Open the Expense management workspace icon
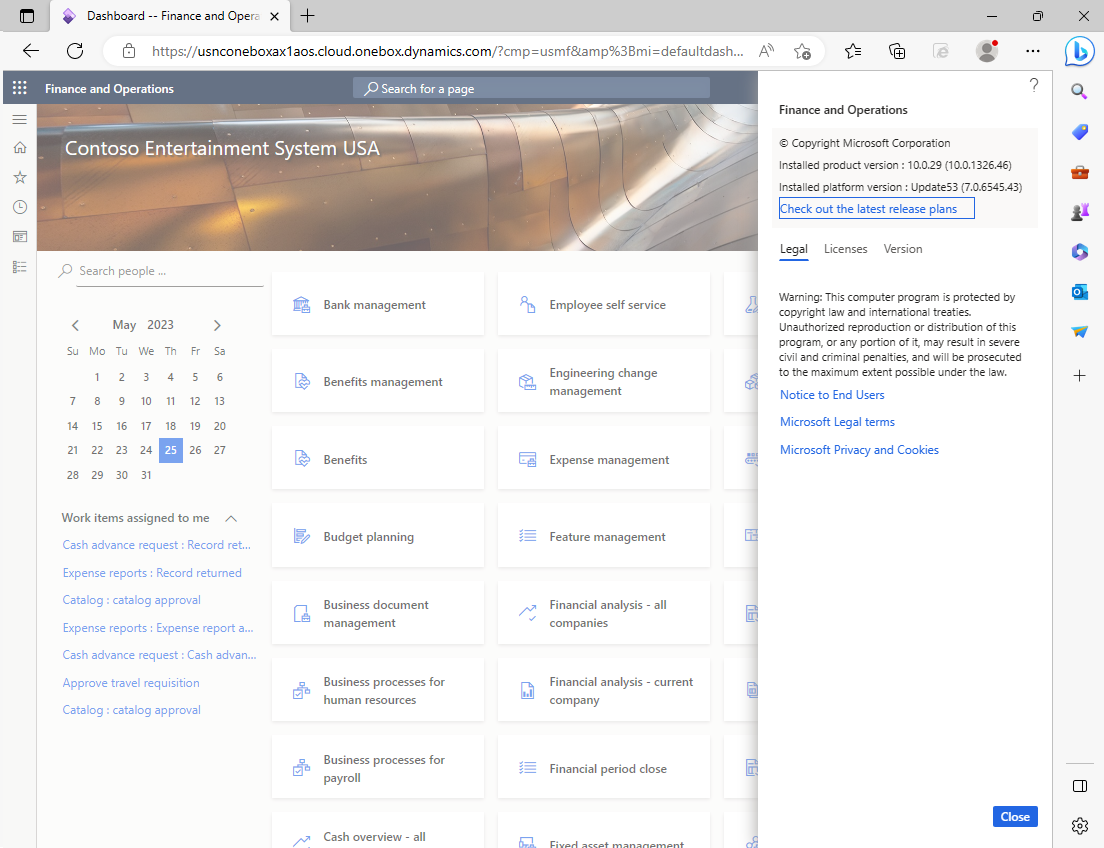This screenshot has width=1104, height=848. (x=527, y=458)
